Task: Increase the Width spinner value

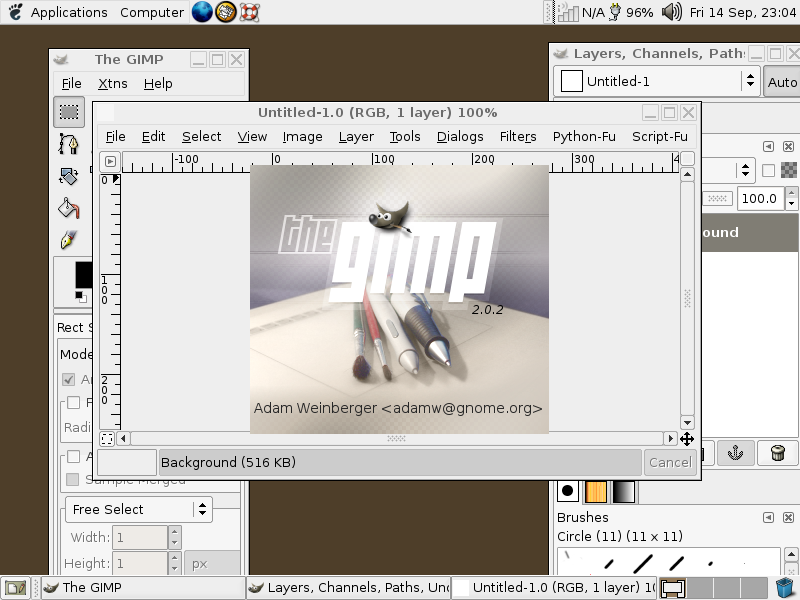Action: click(174, 531)
